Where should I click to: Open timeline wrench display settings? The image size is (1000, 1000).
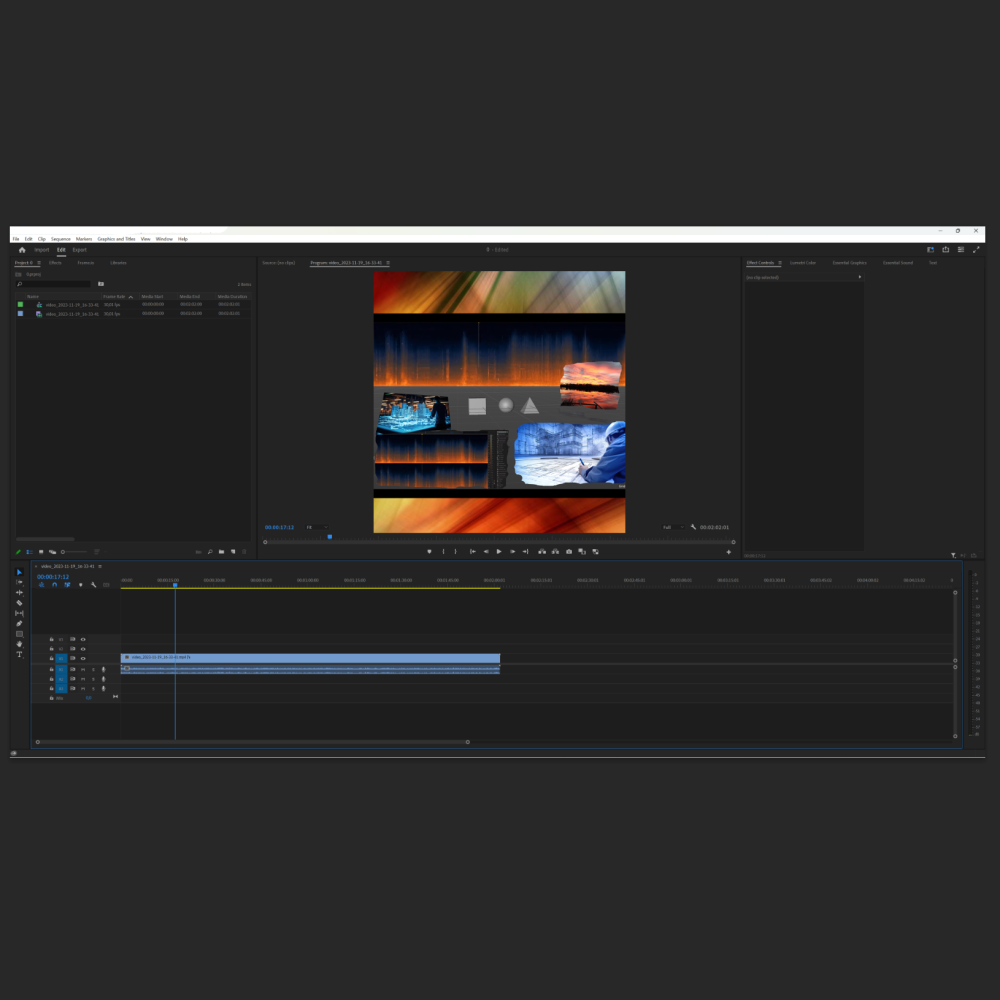pos(94,585)
